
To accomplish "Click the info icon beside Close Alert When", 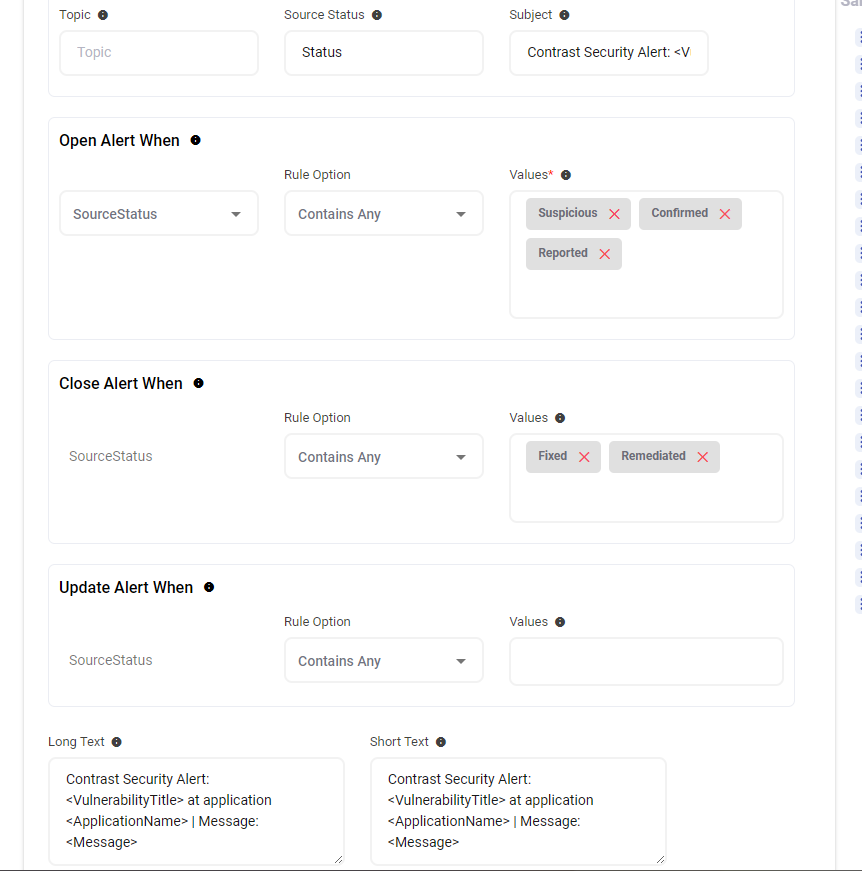I will click(198, 383).
